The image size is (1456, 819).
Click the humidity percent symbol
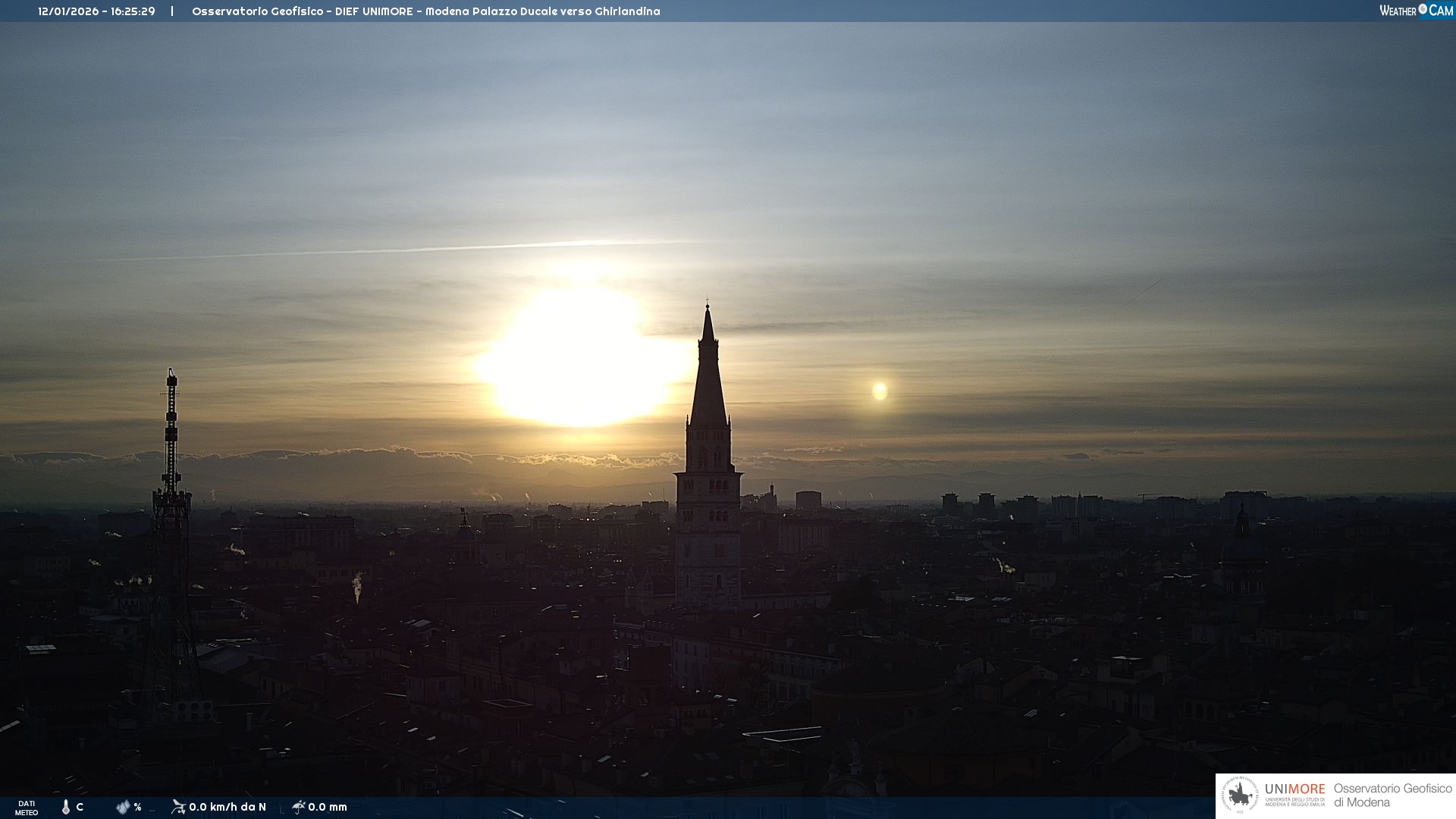coord(137,807)
